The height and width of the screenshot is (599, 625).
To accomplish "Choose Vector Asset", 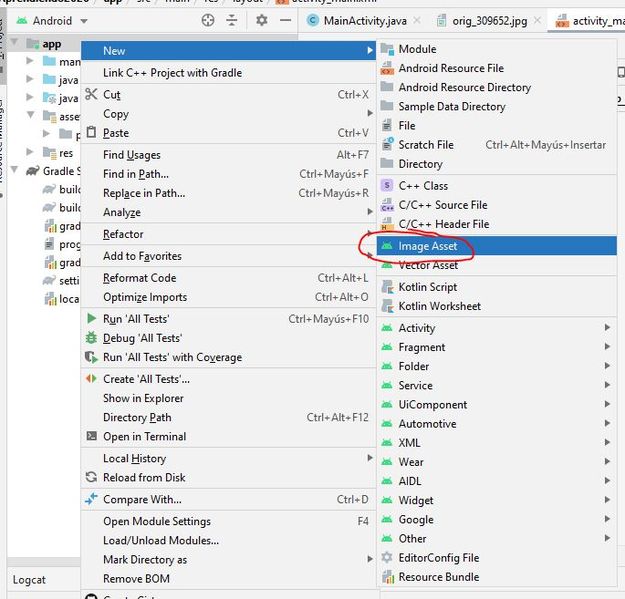I will click(x=496, y=265).
